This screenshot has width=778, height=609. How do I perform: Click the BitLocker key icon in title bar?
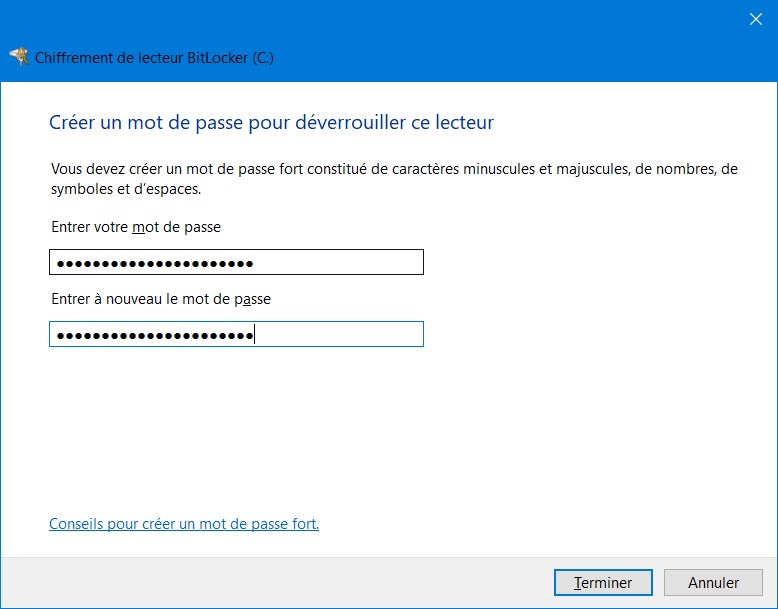pos(19,57)
